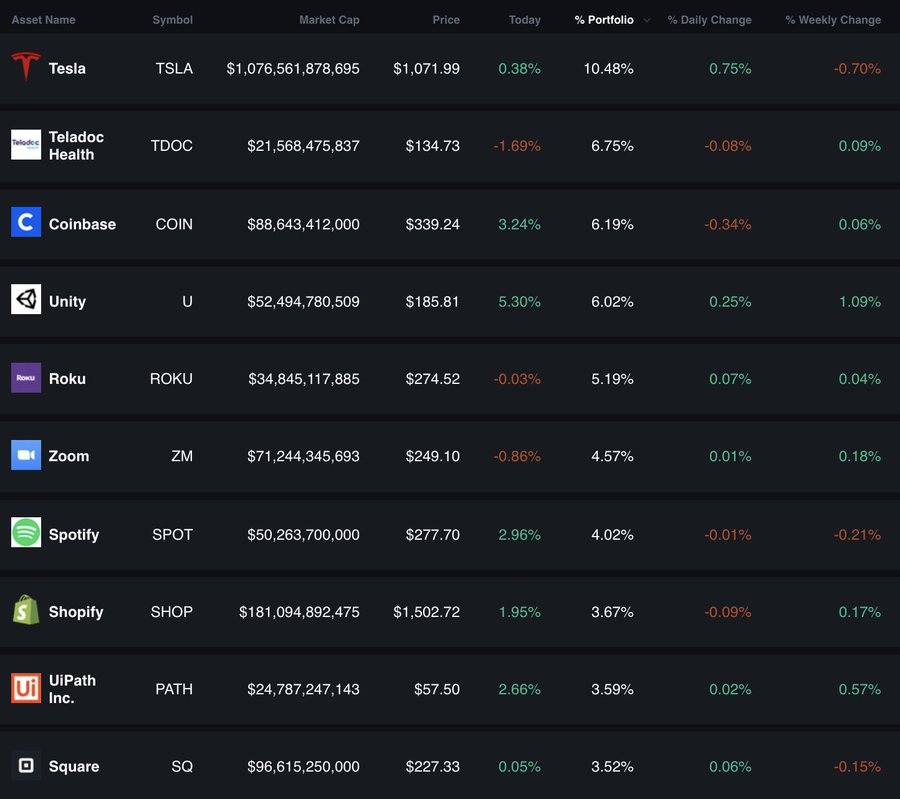Select the U ticker symbol
This screenshot has height=799, width=900.
[187, 301]
